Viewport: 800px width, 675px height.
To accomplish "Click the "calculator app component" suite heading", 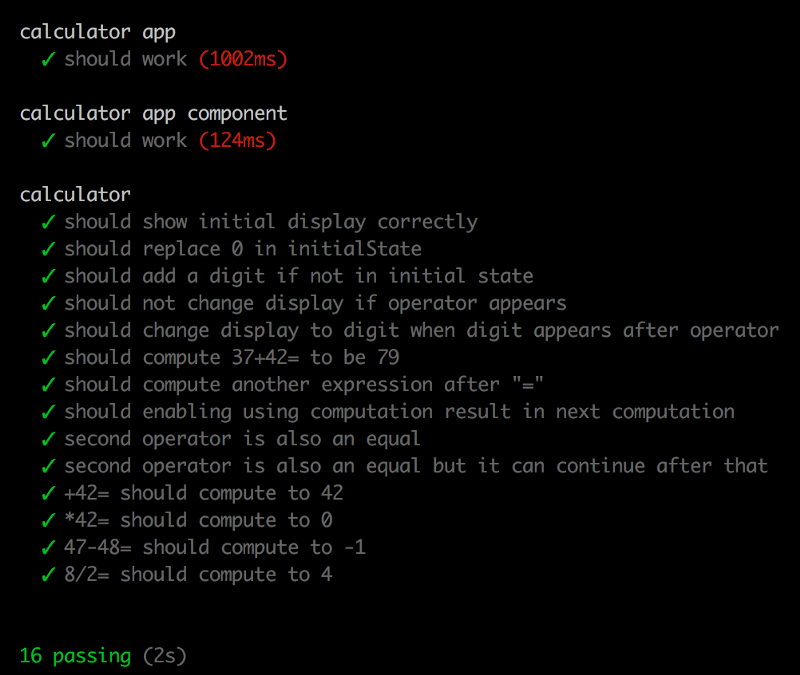I will click(x=153, y=113).
